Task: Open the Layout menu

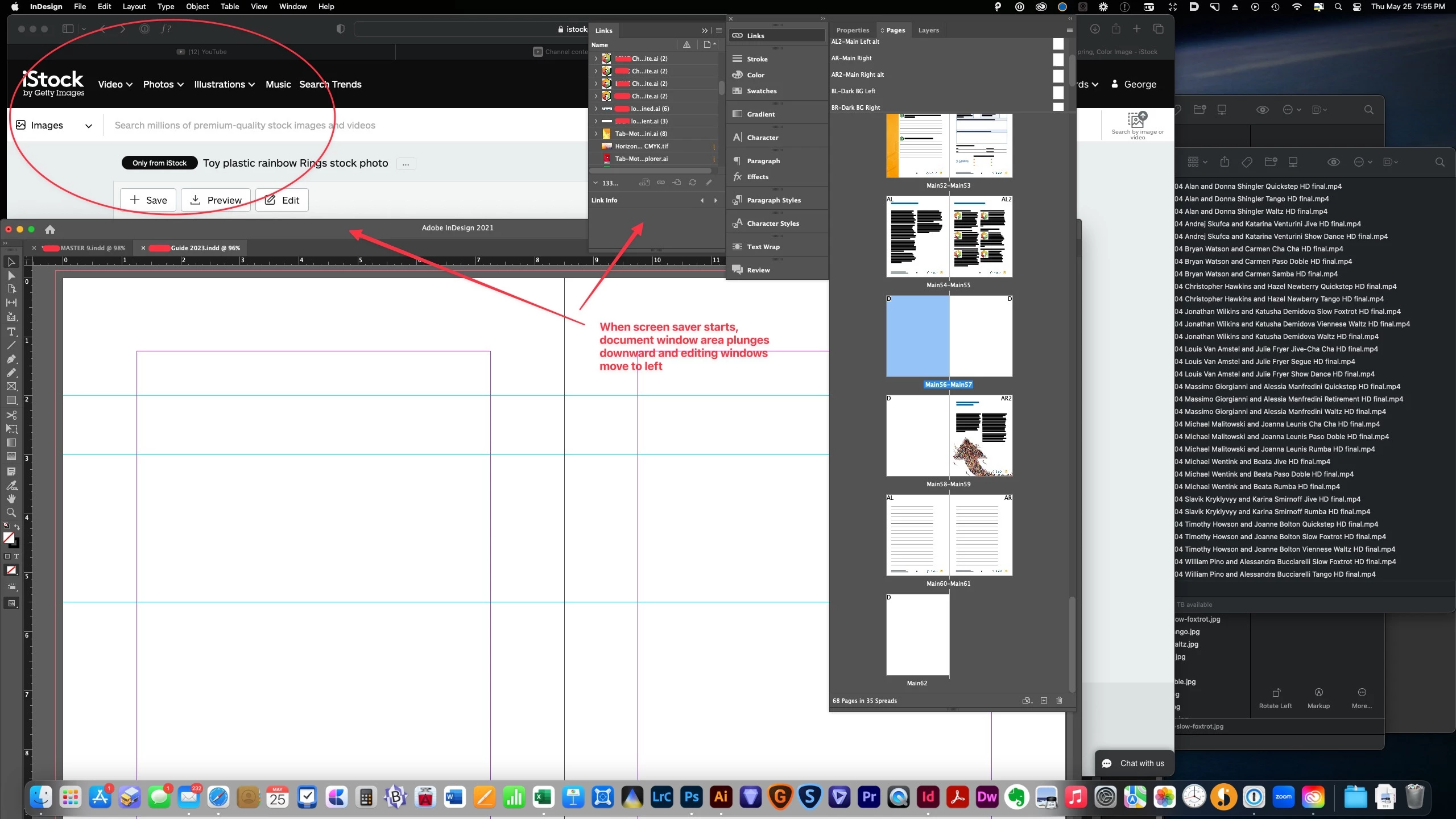Action: point(134,6)
